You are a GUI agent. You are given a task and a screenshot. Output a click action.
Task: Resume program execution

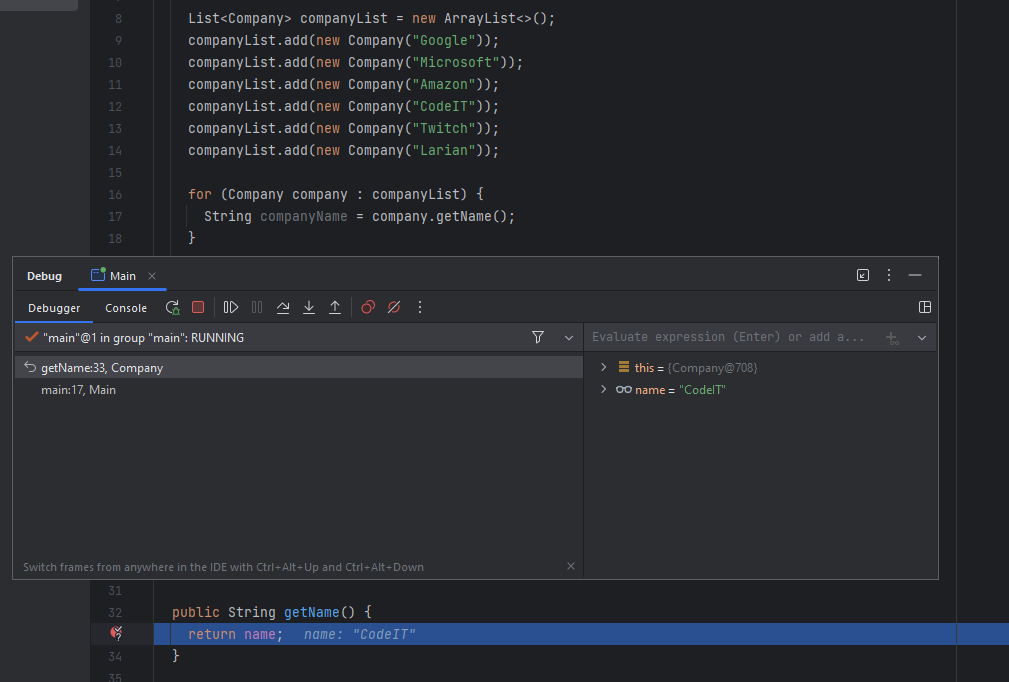pyautogui.click(x=231, y=308)
